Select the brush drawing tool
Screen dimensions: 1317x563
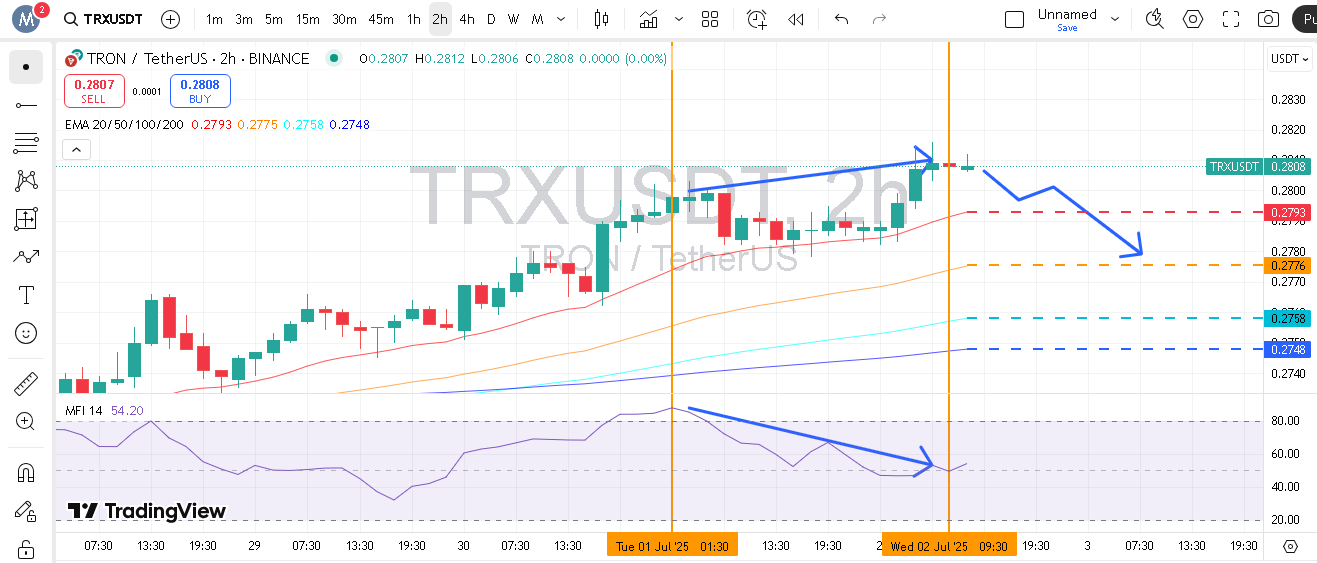pyautogui.click(x=26, y=257)
